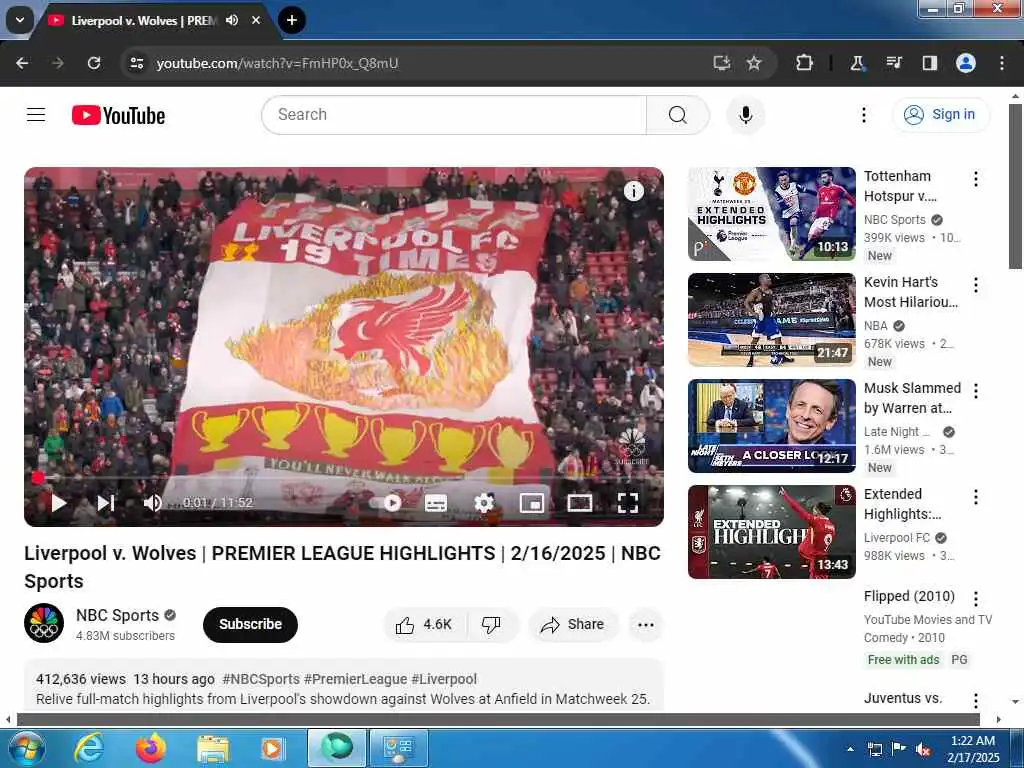Toggle subtitles/closed captions
The image size is (1024, 768).
coord(436,503)
